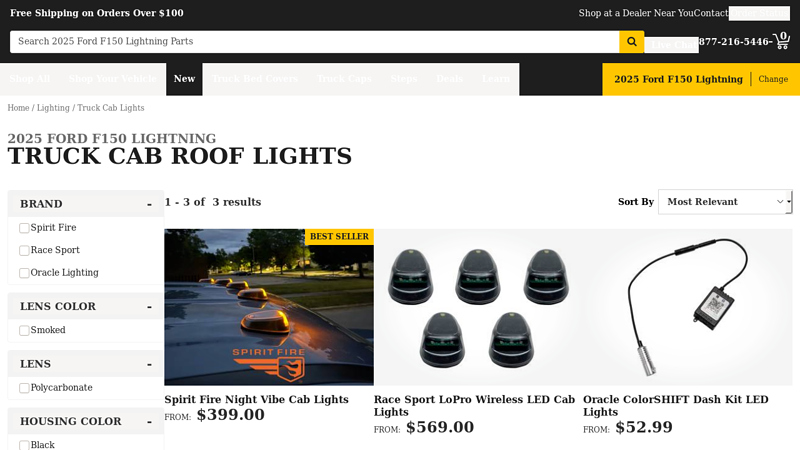Enable the Polycarbonate lens filter
800x450 pixels.
24,388
